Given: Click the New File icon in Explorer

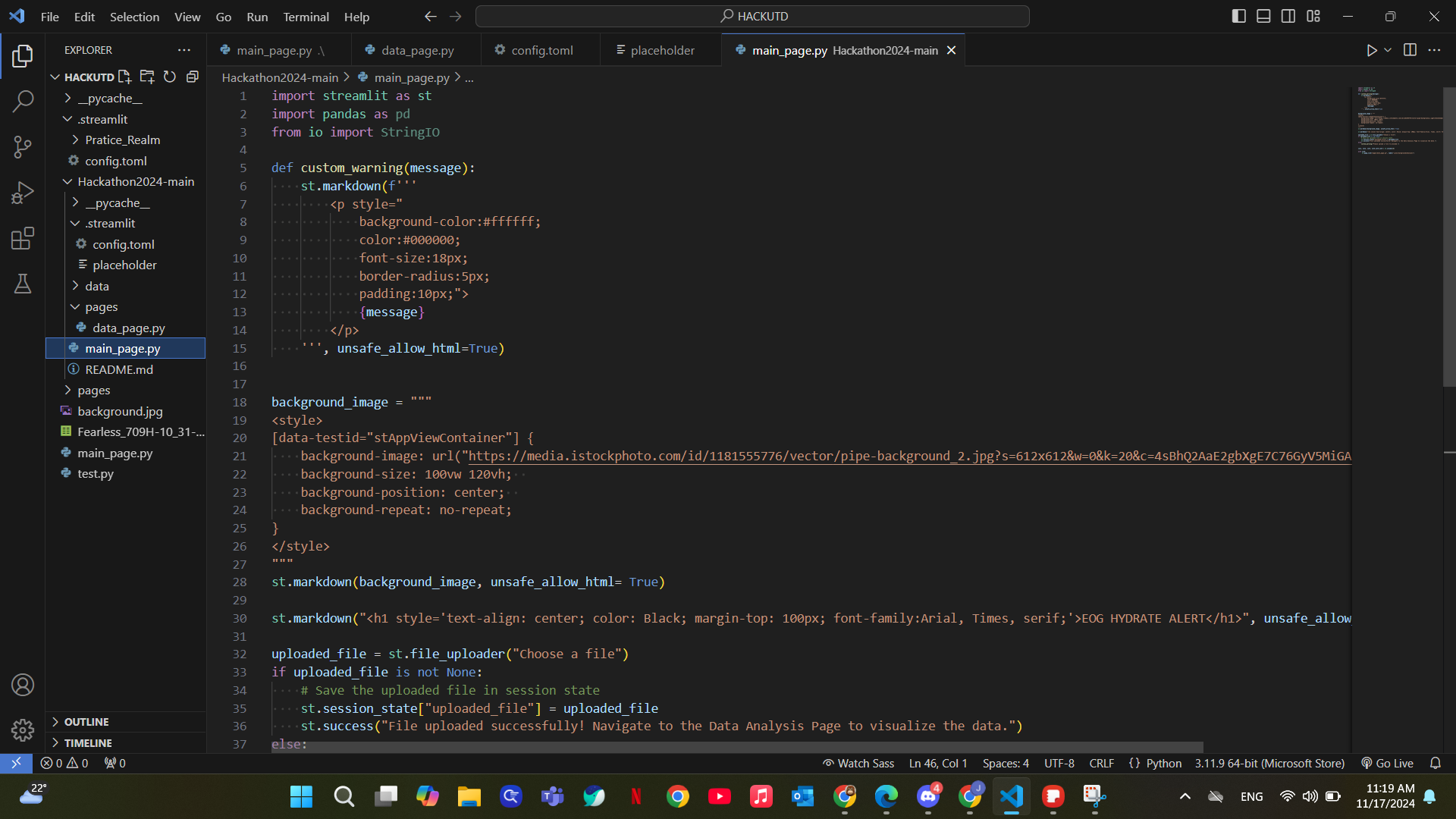Looking at the screenshot, I should tap(125, 77).
